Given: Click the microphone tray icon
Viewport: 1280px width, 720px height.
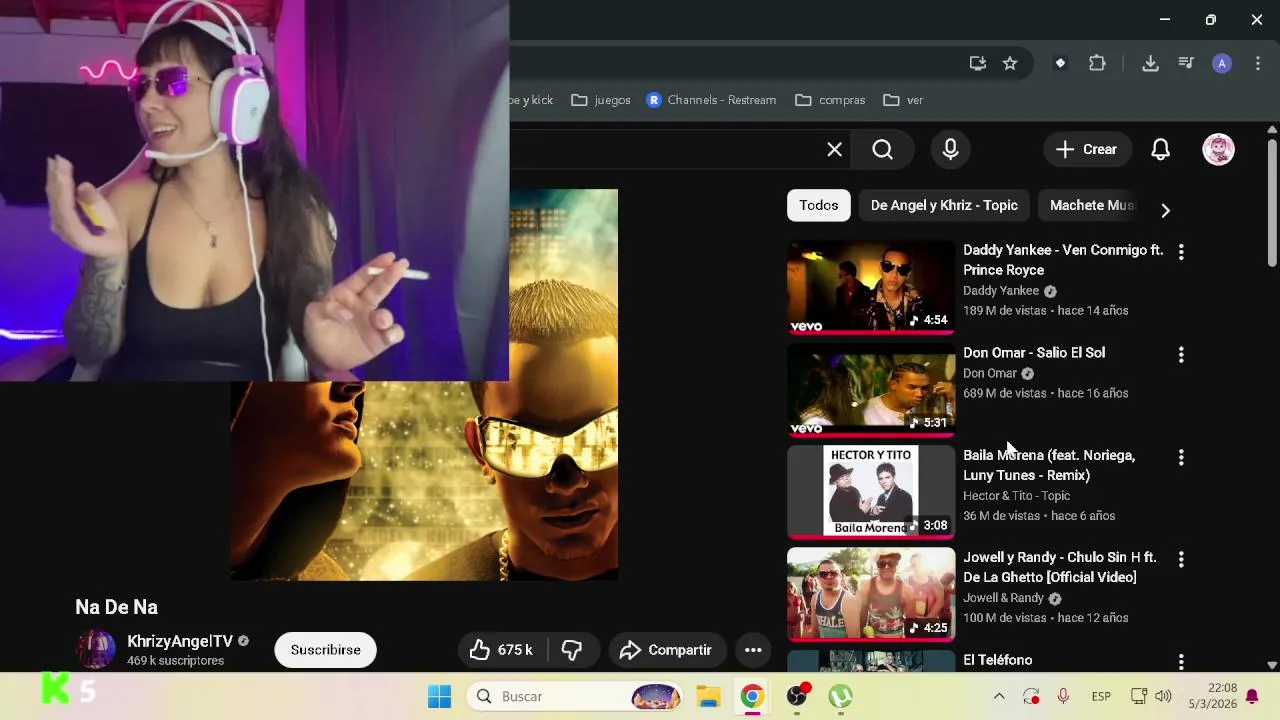Looking at the screenshot, I should click(1063, 696).
